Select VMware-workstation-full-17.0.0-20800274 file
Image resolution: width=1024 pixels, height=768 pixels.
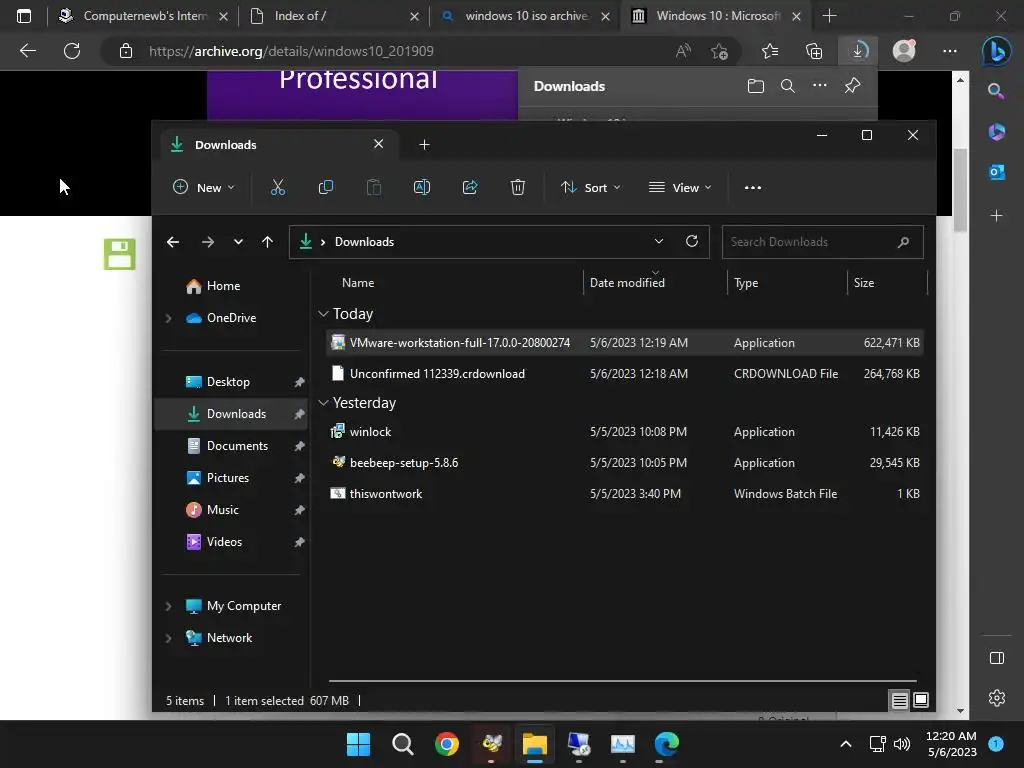click(x=625, y=343)
